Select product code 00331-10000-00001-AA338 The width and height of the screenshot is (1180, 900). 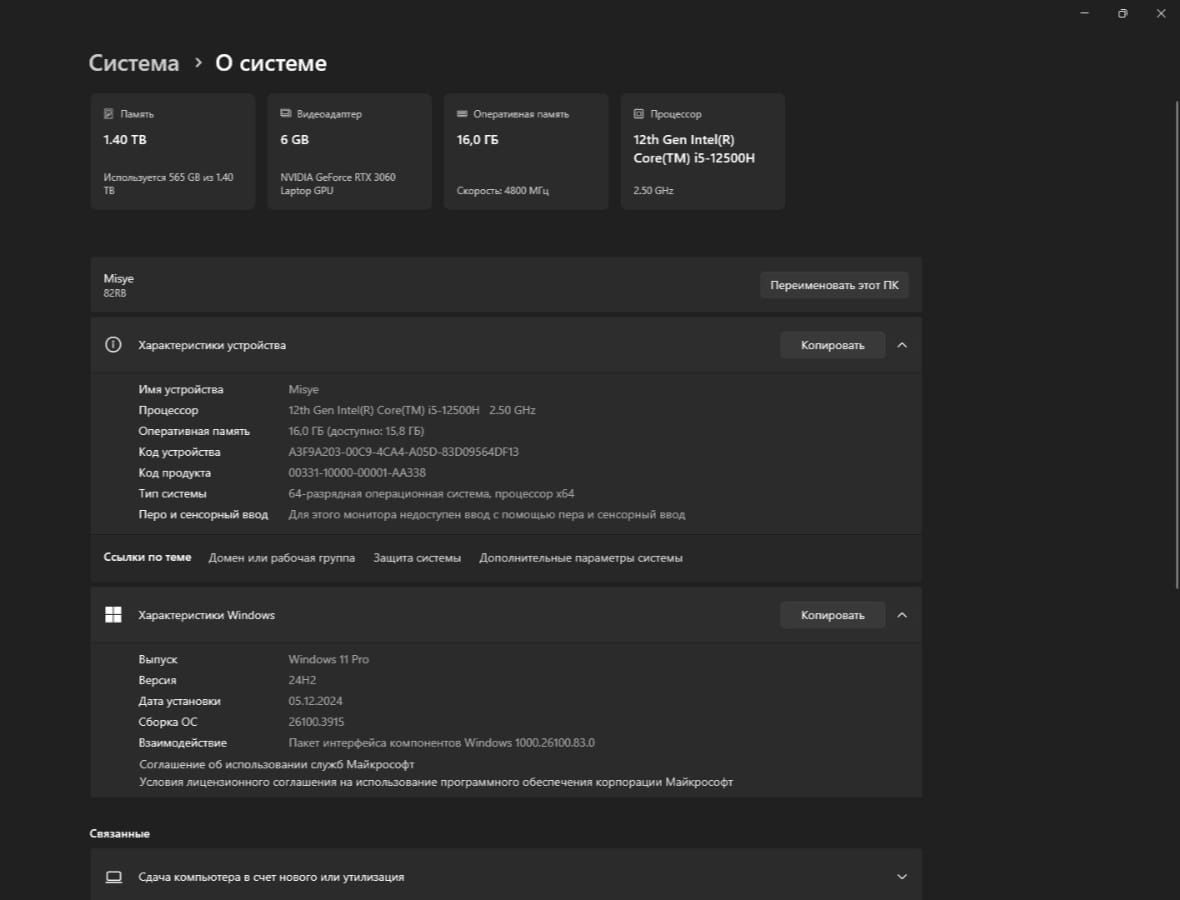tap(357, 473)
